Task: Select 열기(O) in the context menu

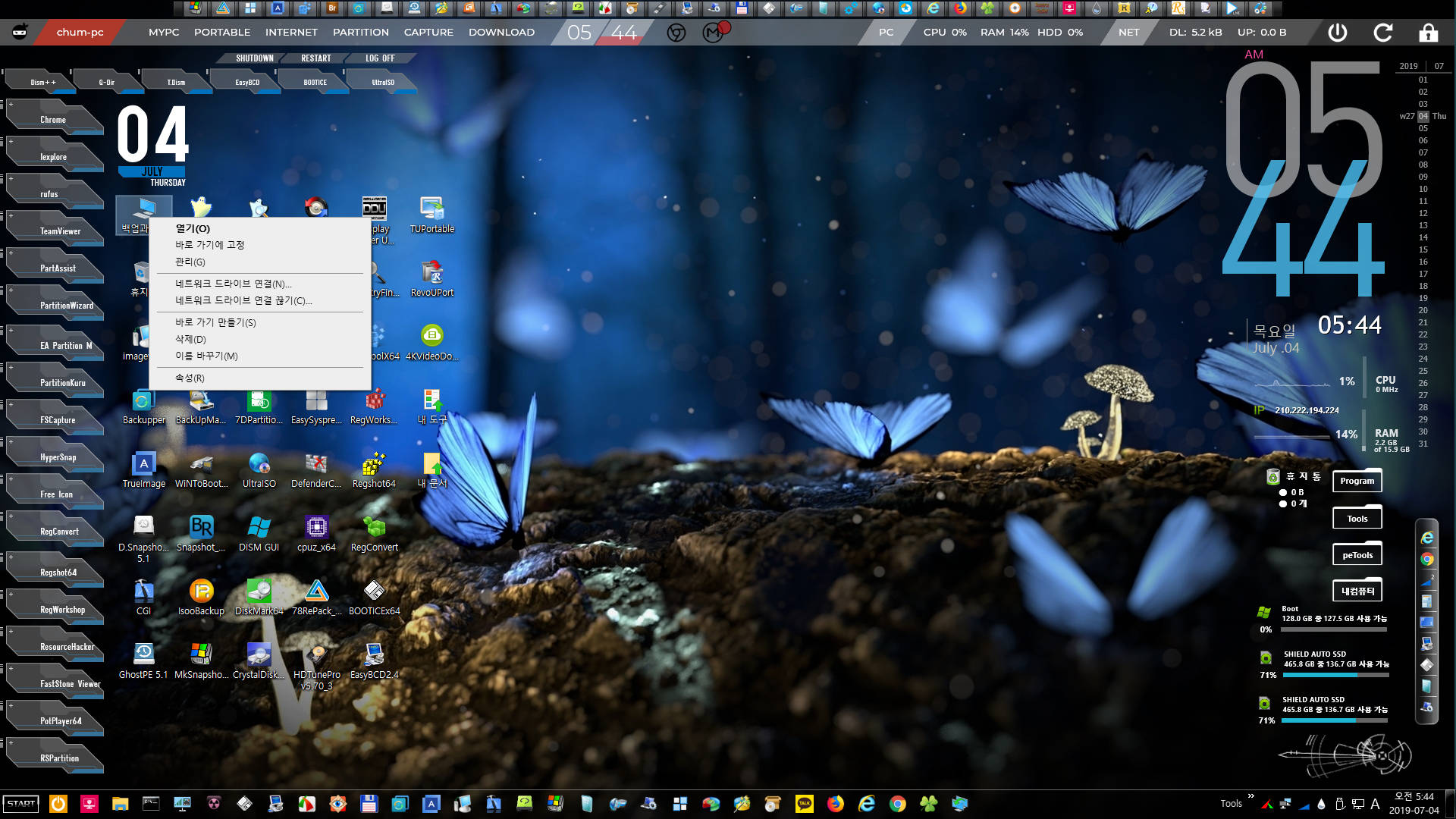Action: [259, 228]
